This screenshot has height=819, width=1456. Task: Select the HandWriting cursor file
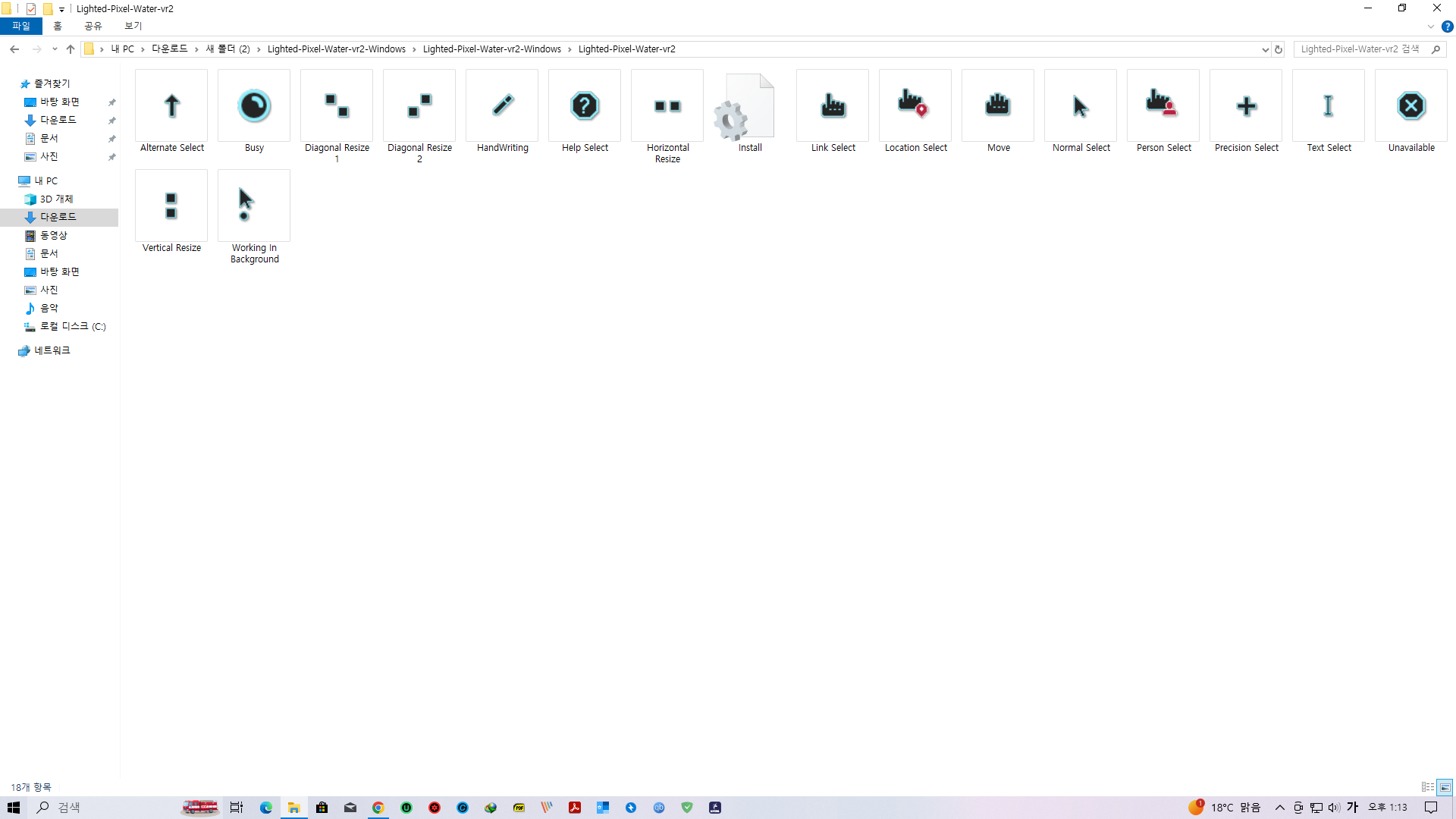click(x=502, y=111)
